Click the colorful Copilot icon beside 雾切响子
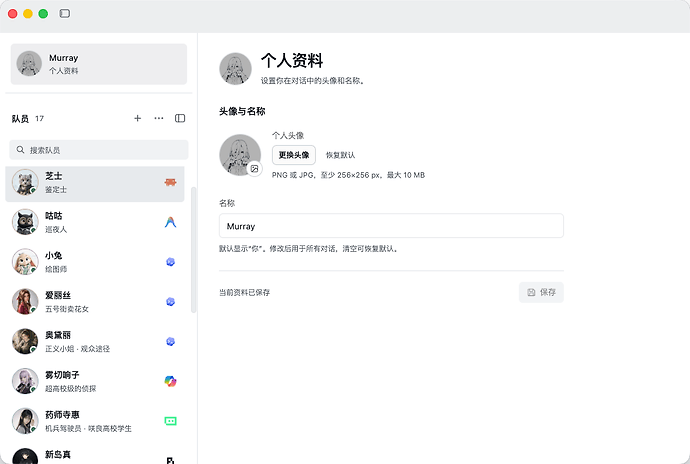Viewport: 690px width, 464px height. 170,381
